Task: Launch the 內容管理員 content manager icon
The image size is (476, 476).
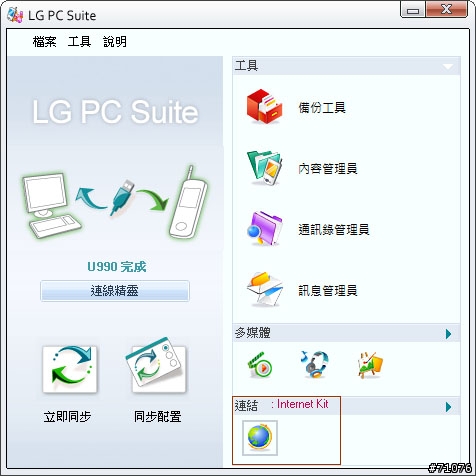Action: (264, 168)
